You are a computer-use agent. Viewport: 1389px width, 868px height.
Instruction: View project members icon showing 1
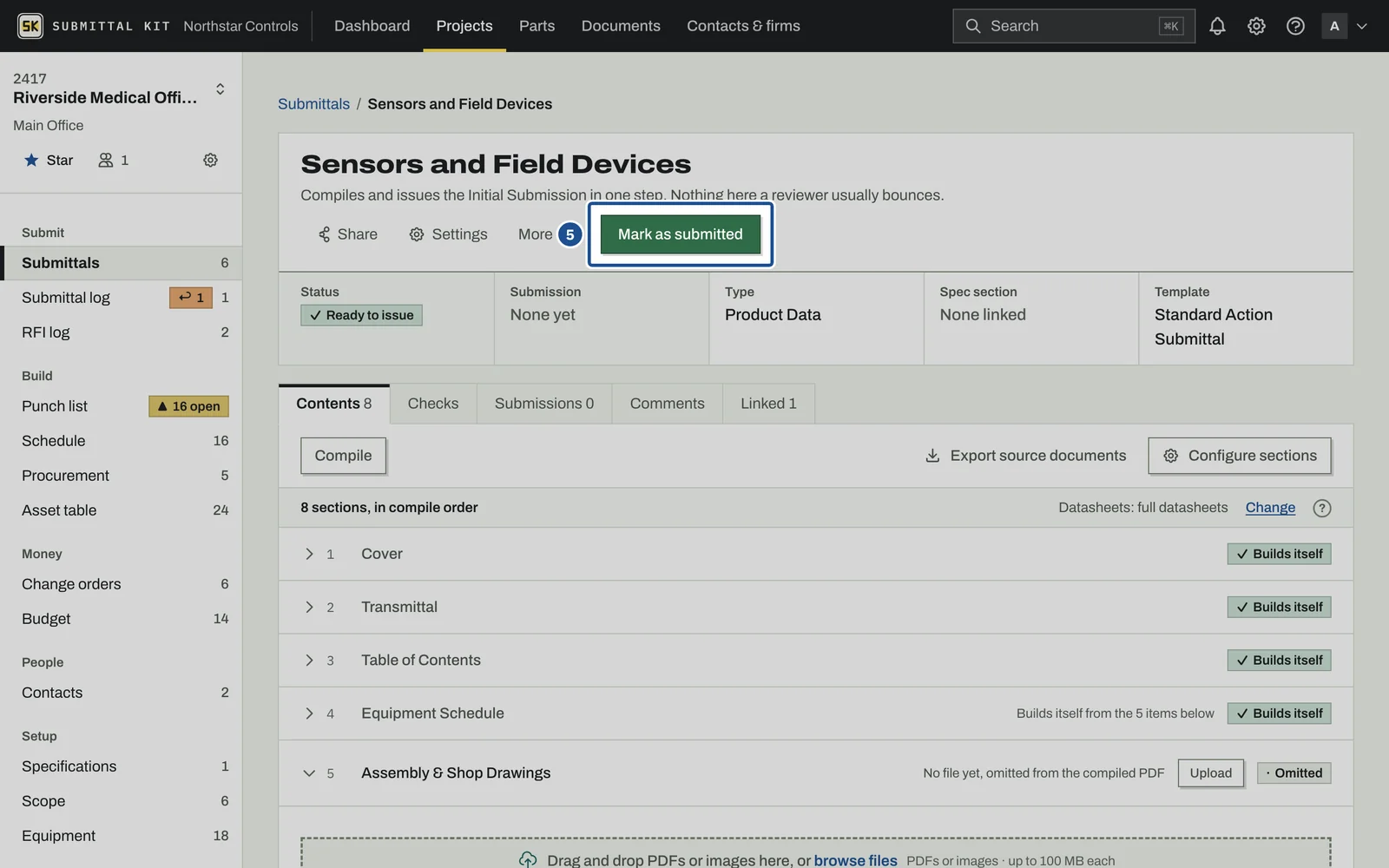(114, 160)
